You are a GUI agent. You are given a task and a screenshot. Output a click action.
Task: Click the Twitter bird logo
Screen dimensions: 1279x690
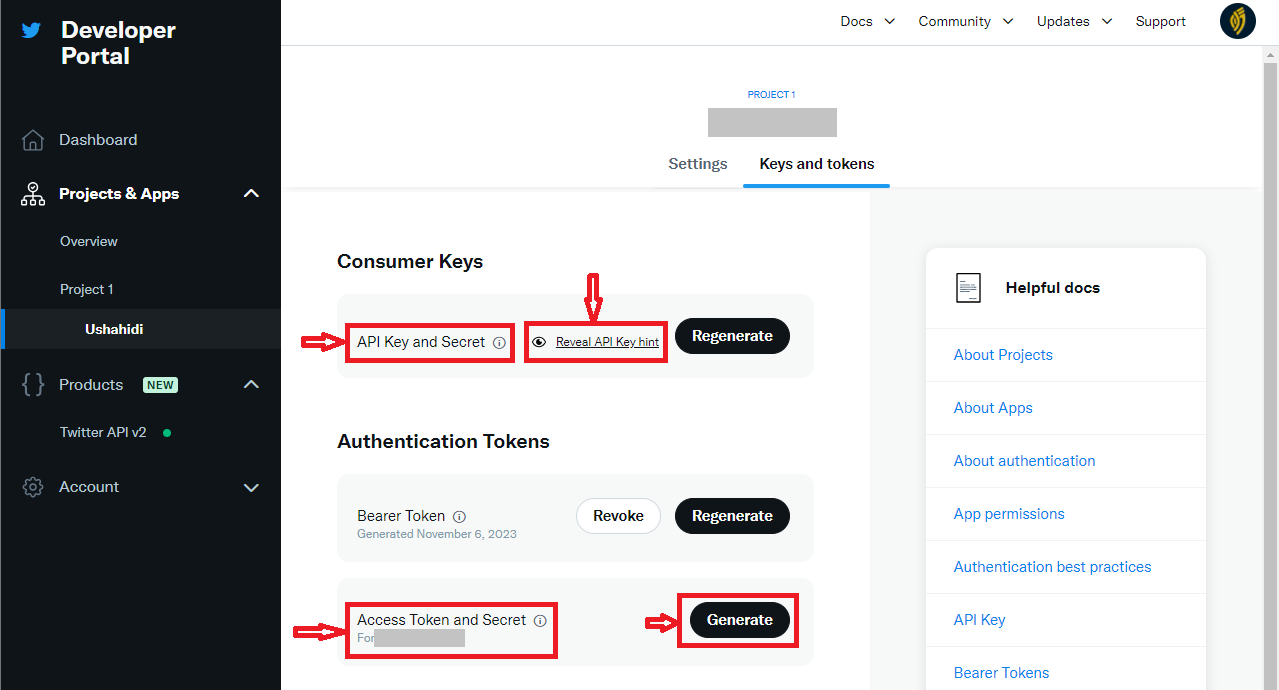pos(31,30)
